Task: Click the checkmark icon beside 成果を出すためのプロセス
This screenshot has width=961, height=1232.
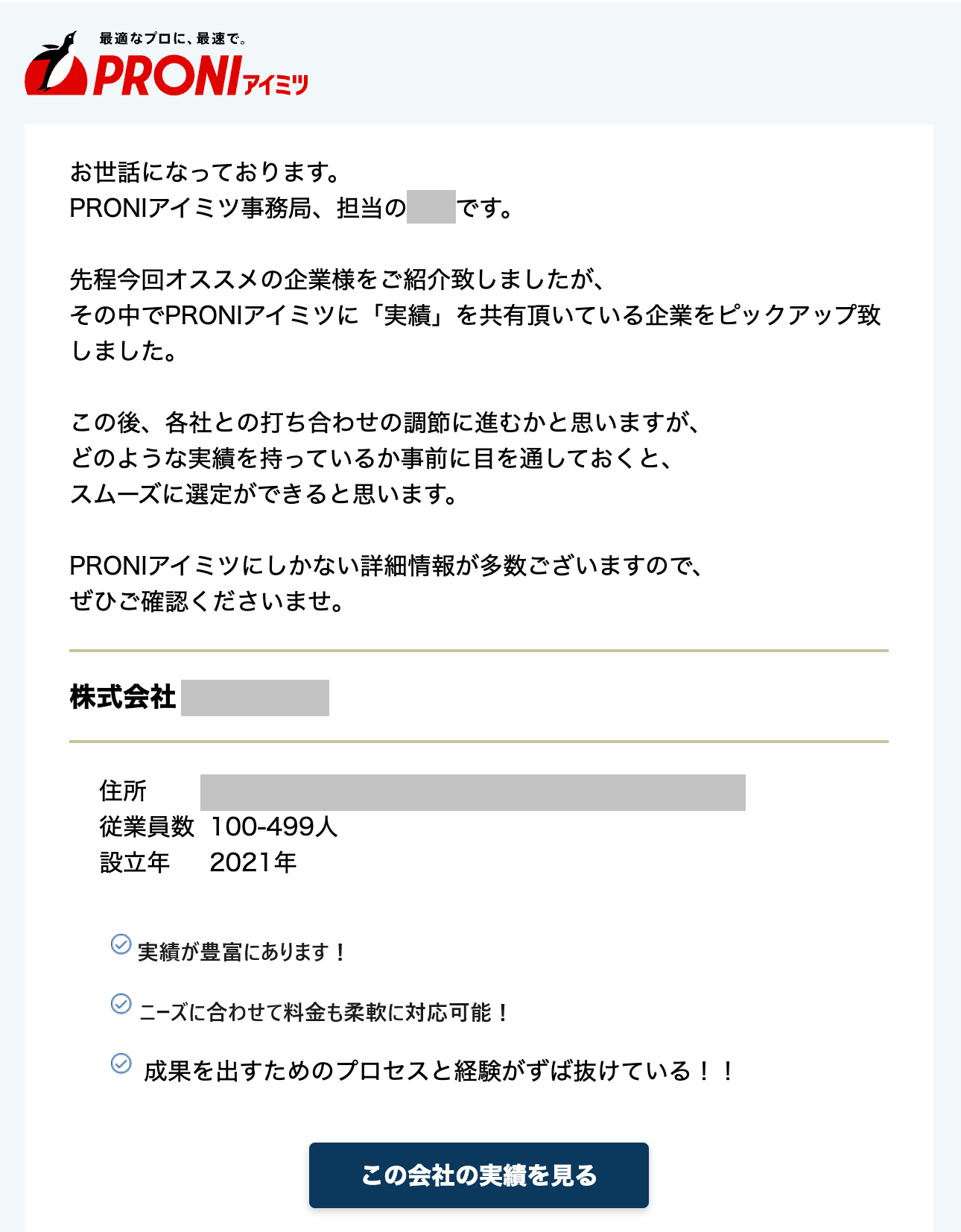Action: (x=121, y=1064)
